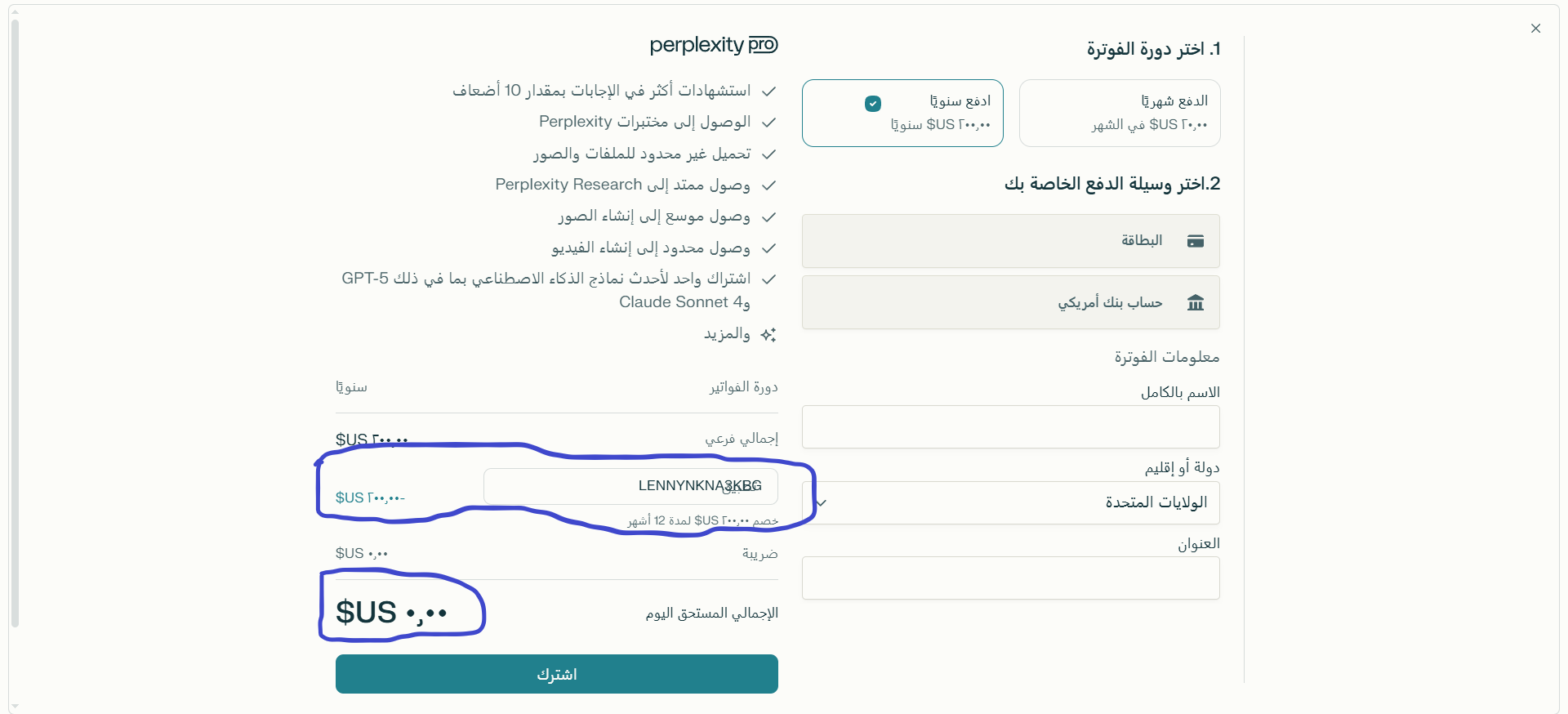Click the US bank account icon
The height and width of the screenshot is (714, 1568).
[1196, 303]
